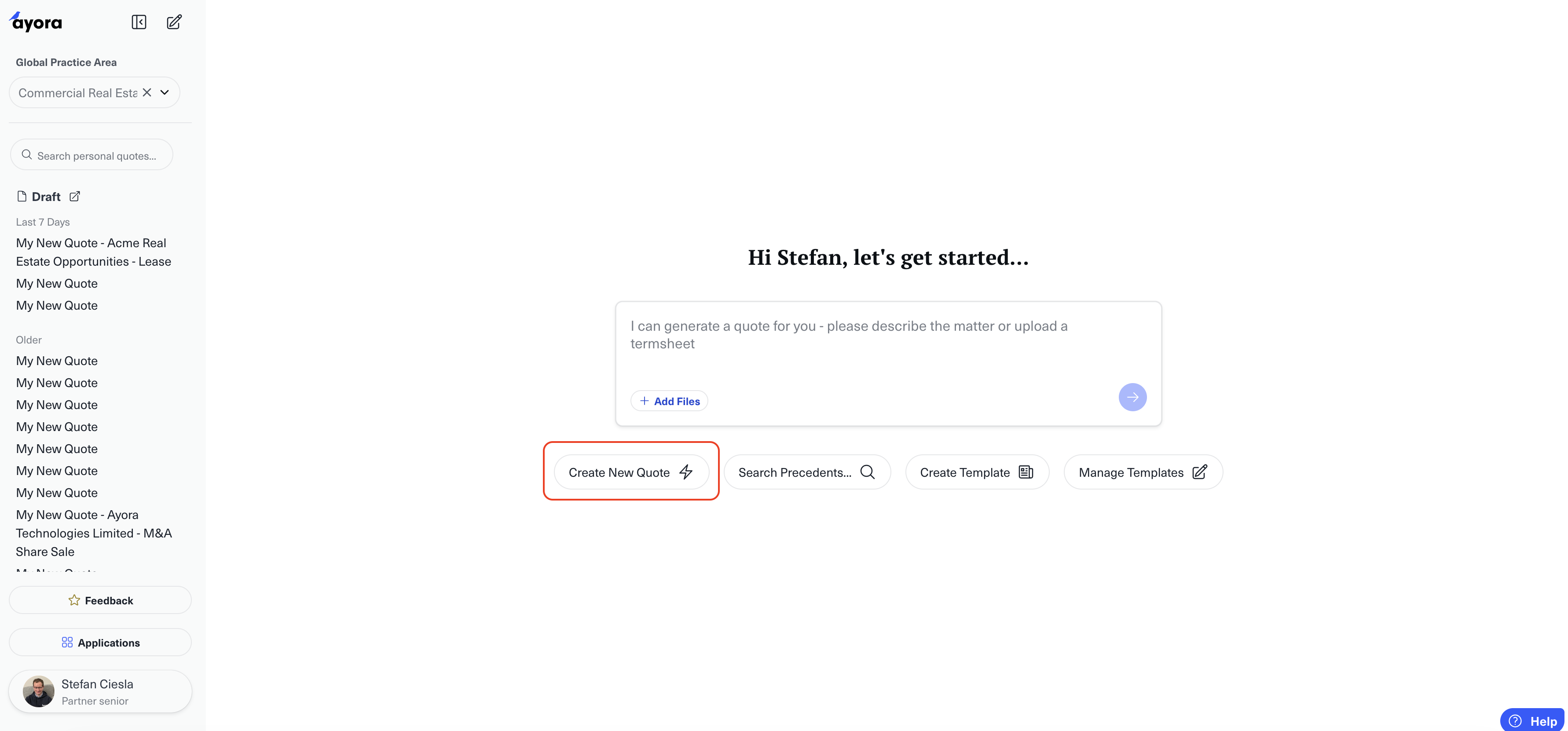Image resolution: width=1568 pixels, height=731 pixels.
Task: Open Manage Templates
Action: click(1143, 472)
